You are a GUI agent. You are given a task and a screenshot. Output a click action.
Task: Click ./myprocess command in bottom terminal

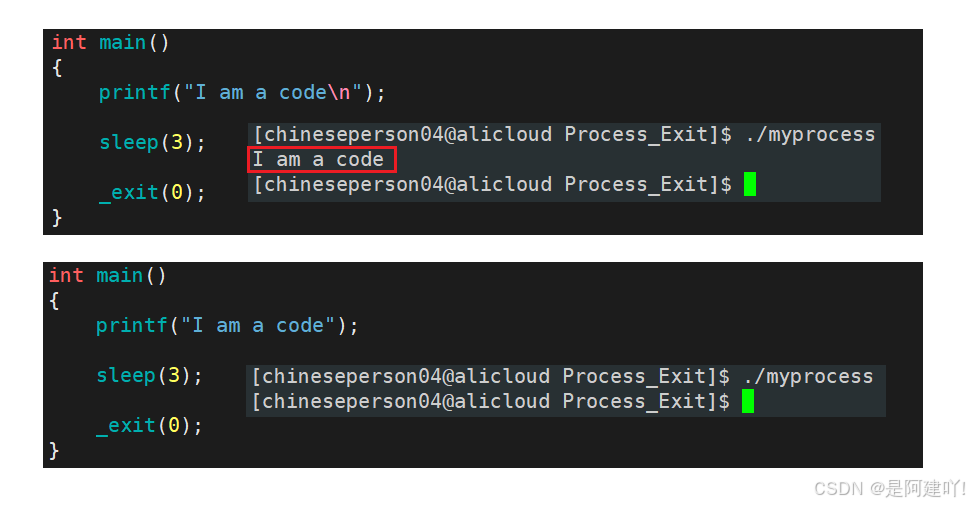(x=809, y=376)
